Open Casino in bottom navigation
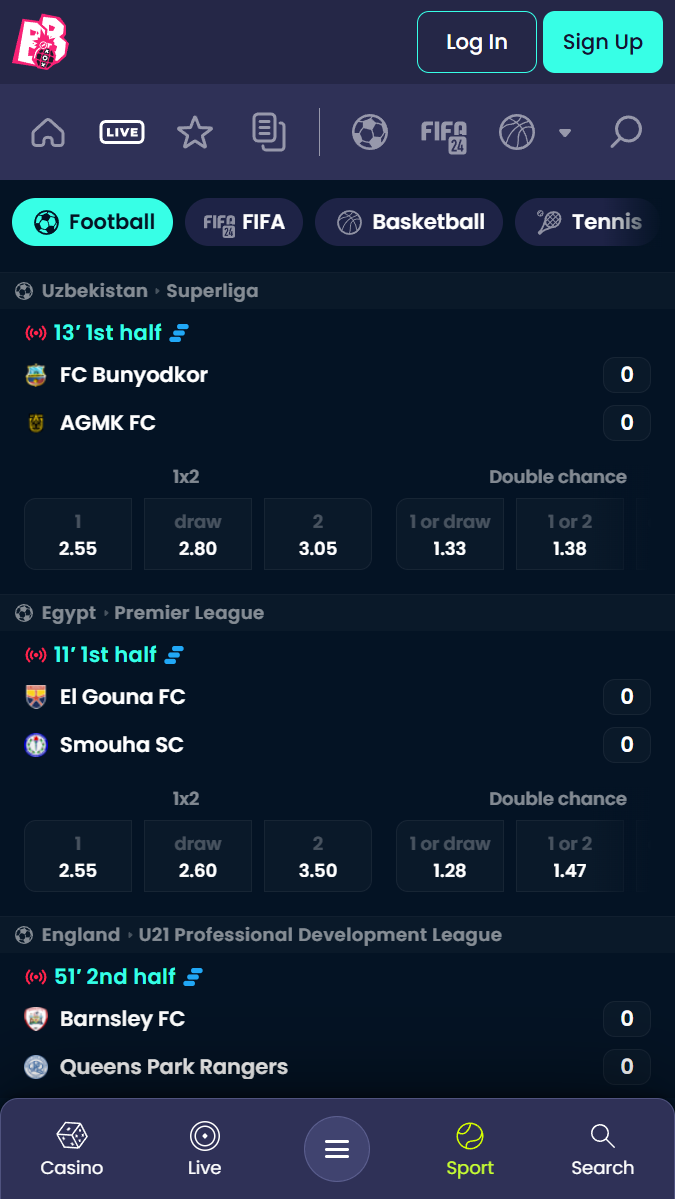This screenshot has width=675, height=1199. pos(72,1149)
